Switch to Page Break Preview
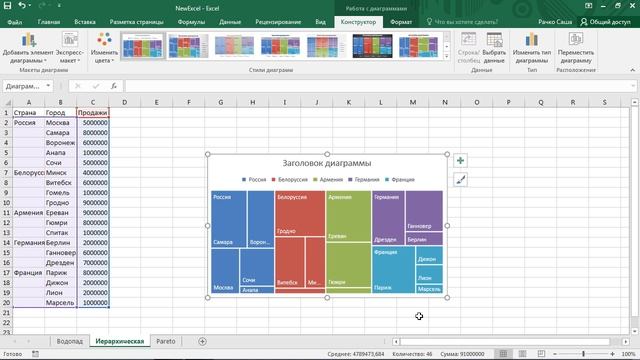This screenshot has height=360, width=640. point(541,354)
